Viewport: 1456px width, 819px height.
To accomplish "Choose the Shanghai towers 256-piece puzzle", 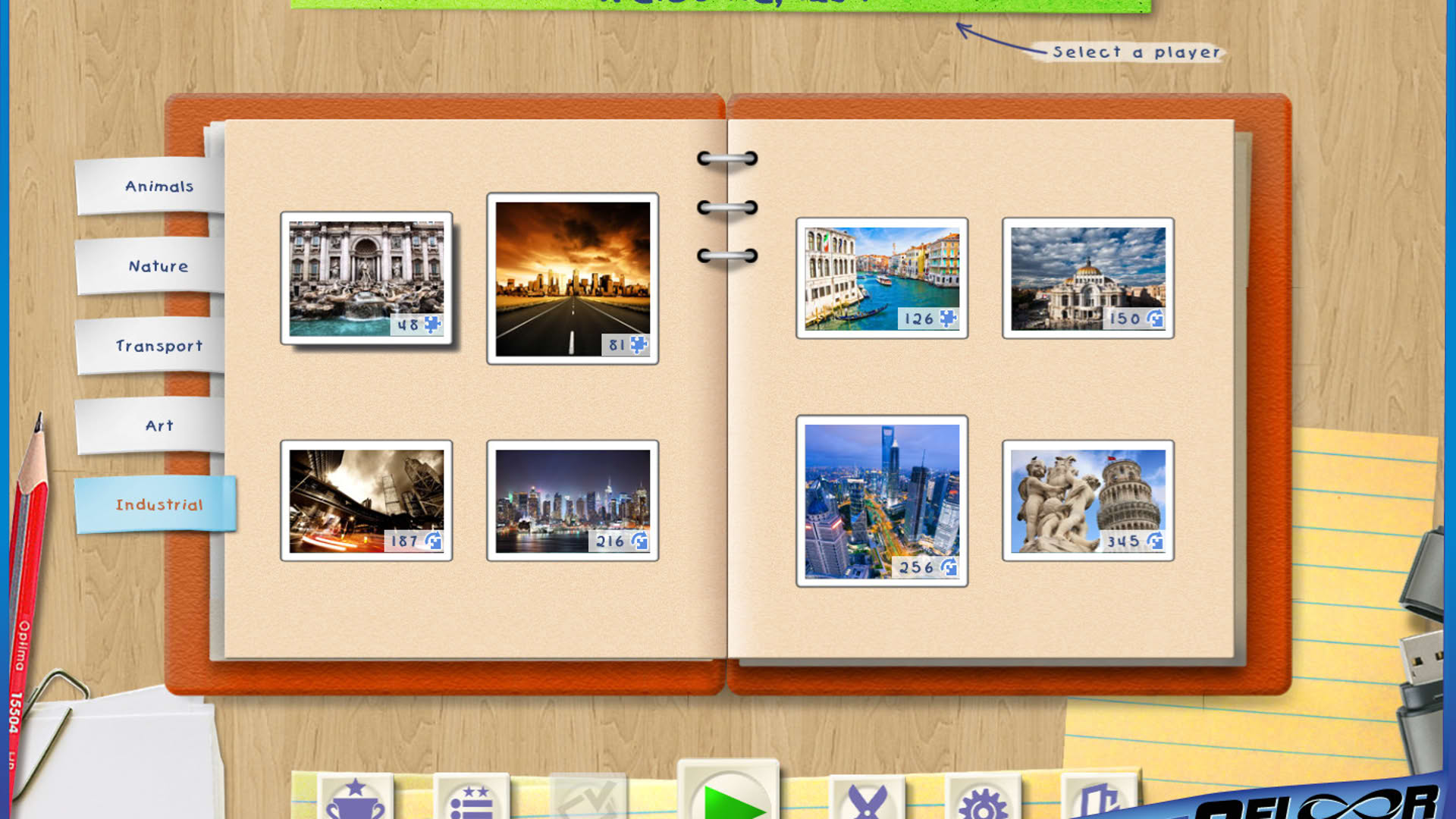I will pos(882,500).
